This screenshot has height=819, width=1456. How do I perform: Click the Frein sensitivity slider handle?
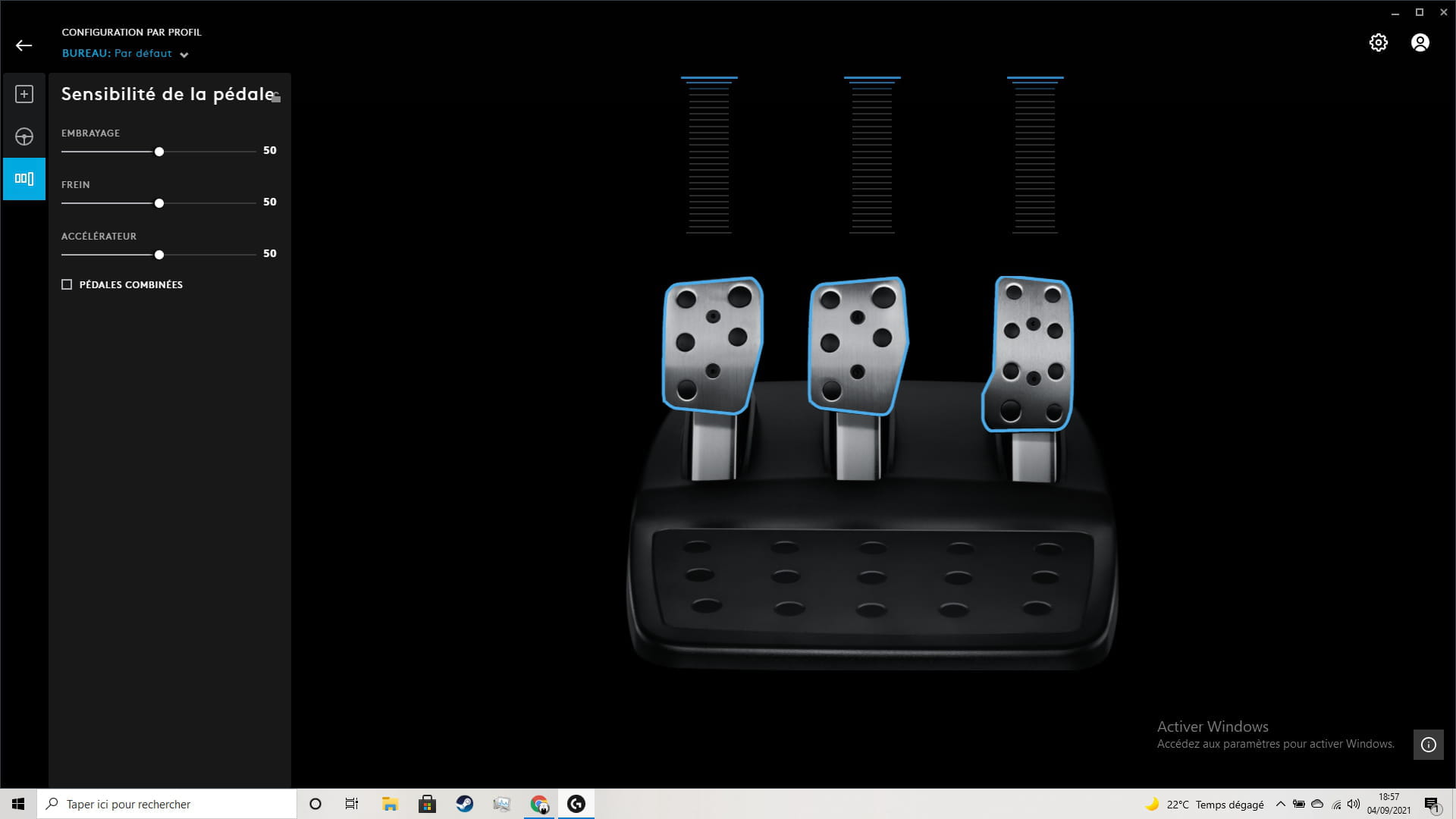click(x=159, y=203)
